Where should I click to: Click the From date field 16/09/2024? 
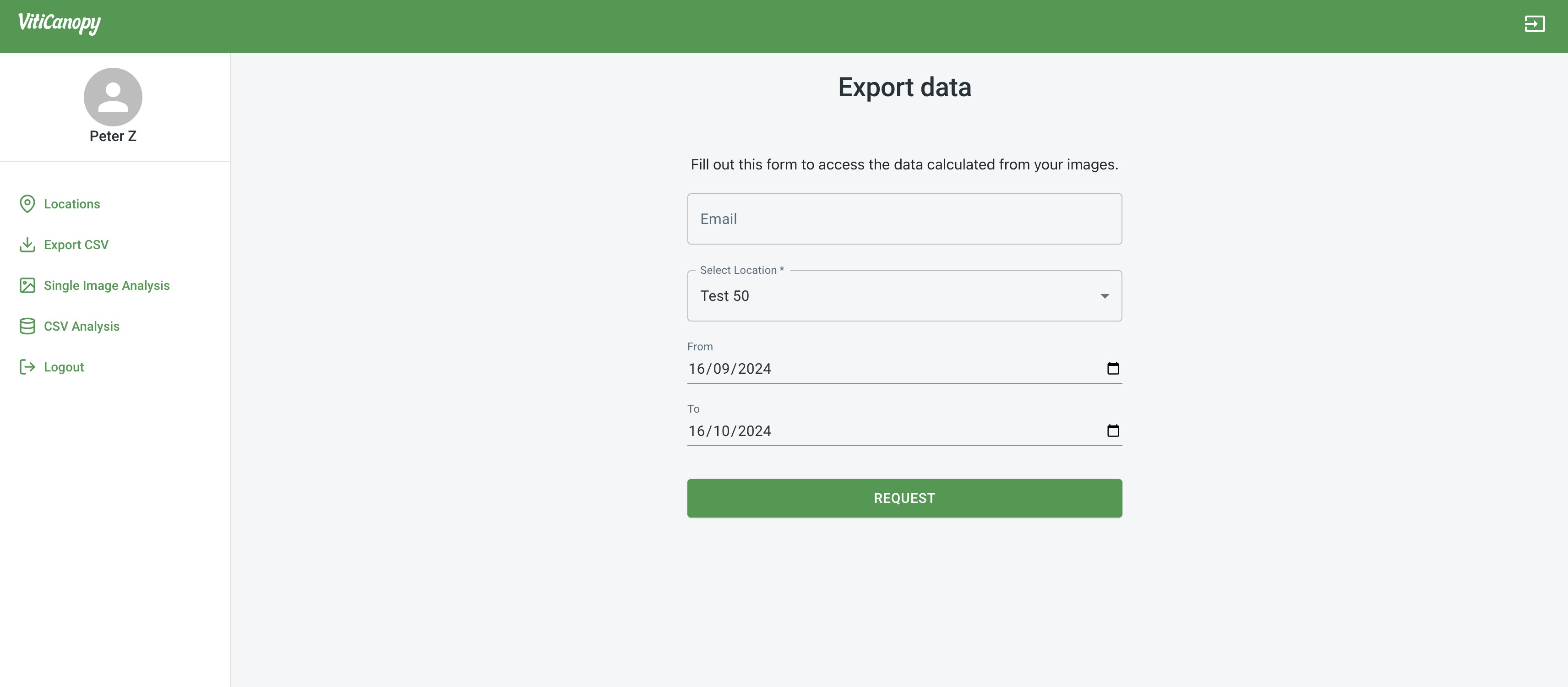coord(904,369)
